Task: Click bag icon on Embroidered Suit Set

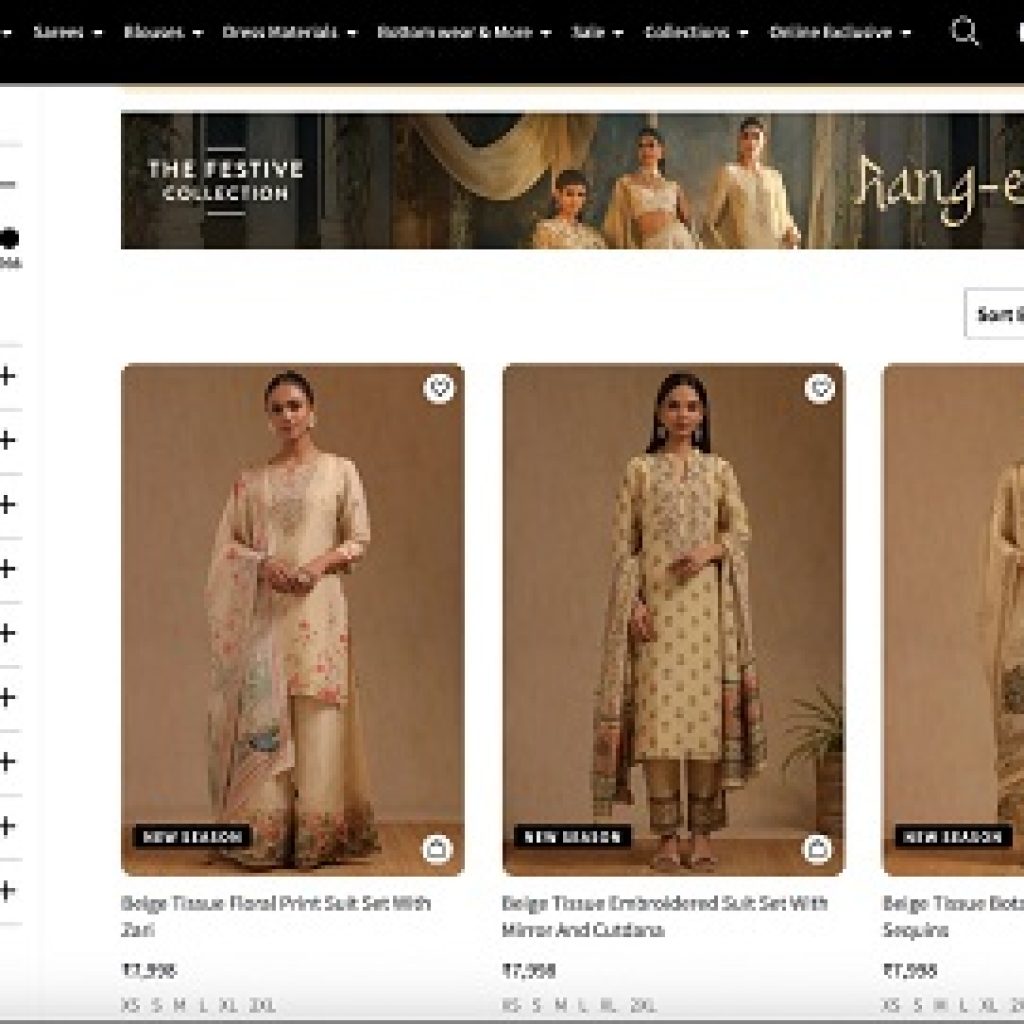Action: pyautogui.click(x=817, y=849)
